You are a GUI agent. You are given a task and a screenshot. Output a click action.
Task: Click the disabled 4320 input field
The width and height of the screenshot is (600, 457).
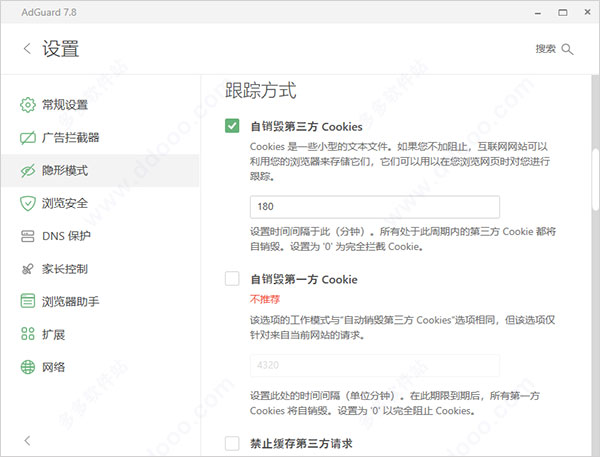coord(375,365)
